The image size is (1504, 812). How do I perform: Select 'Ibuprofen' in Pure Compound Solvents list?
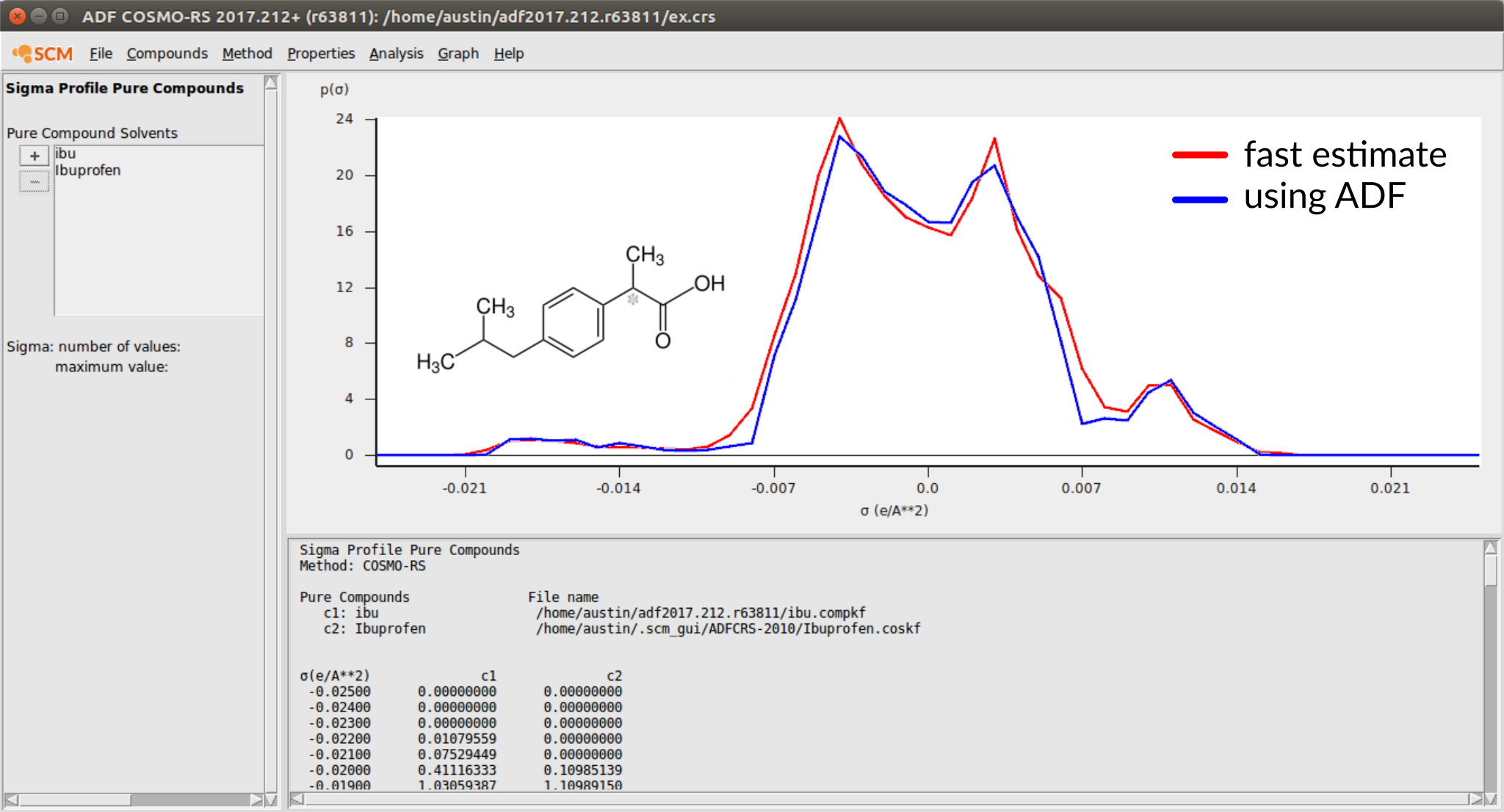[x=88, y=170]
